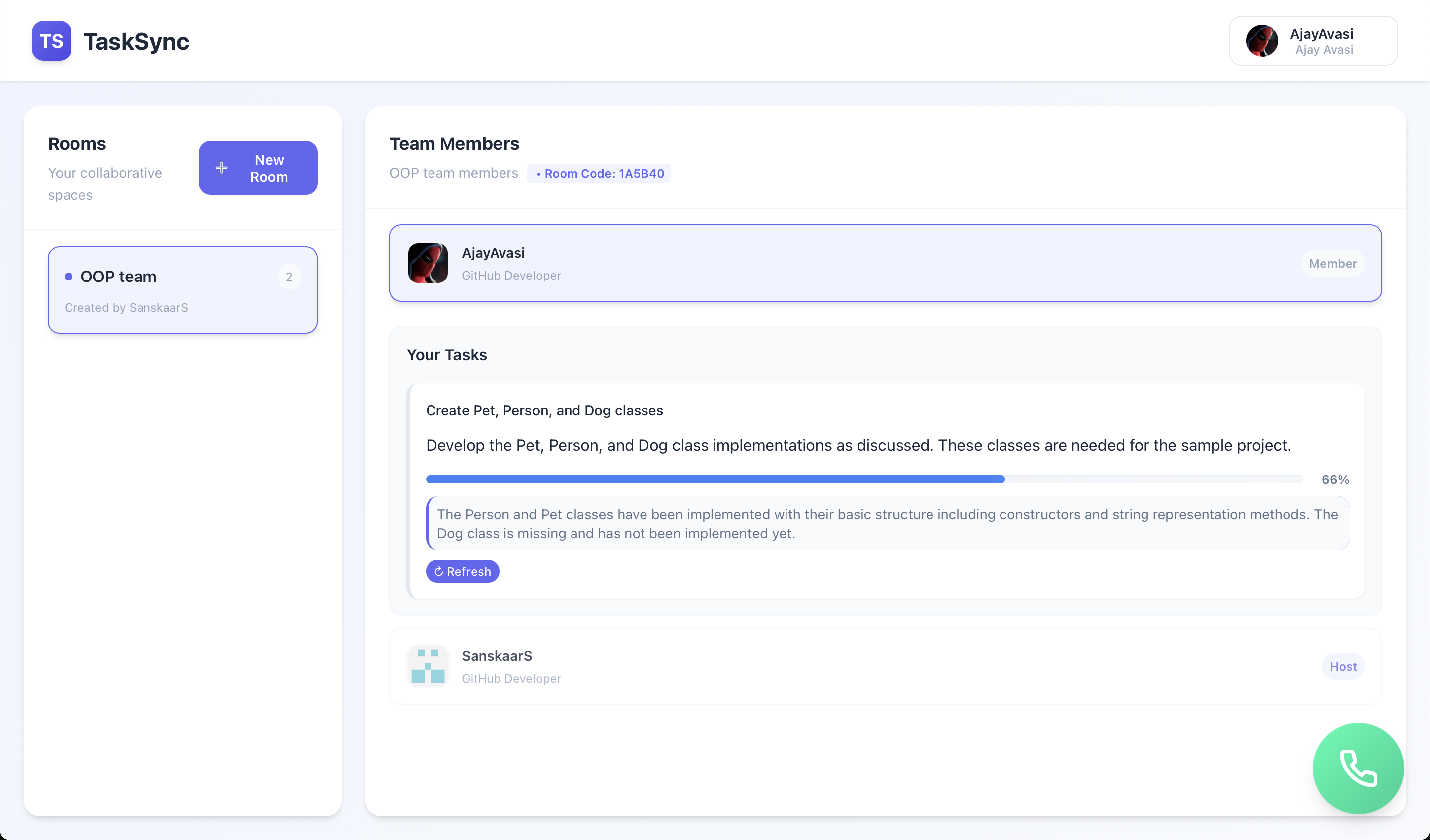The height and width of the screenshot is (840, 1430).
Task: Click the blue dot beside OOP team
Action: pos(69,277)
